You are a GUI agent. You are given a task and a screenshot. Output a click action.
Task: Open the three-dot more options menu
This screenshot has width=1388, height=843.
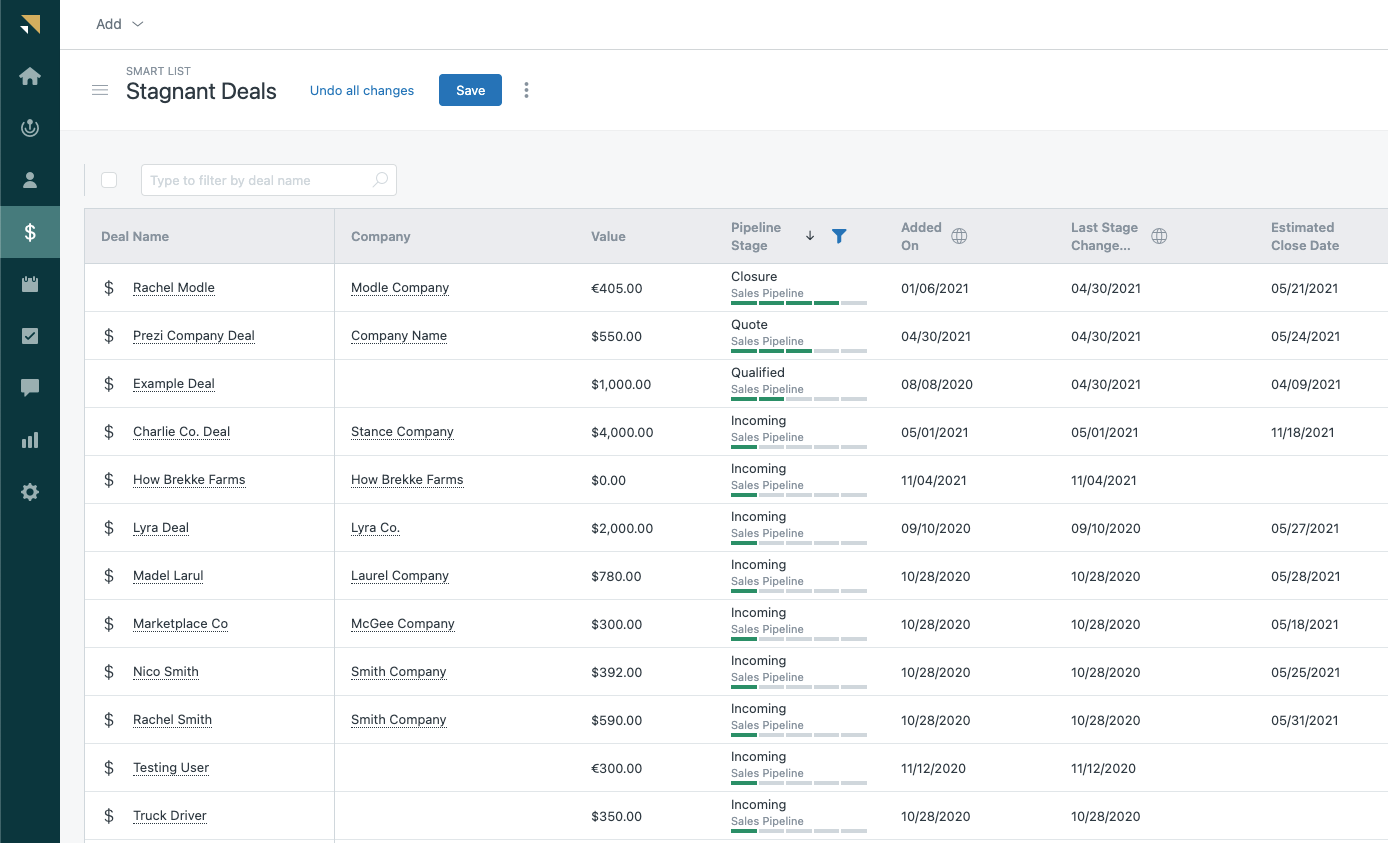click(526, 90)
